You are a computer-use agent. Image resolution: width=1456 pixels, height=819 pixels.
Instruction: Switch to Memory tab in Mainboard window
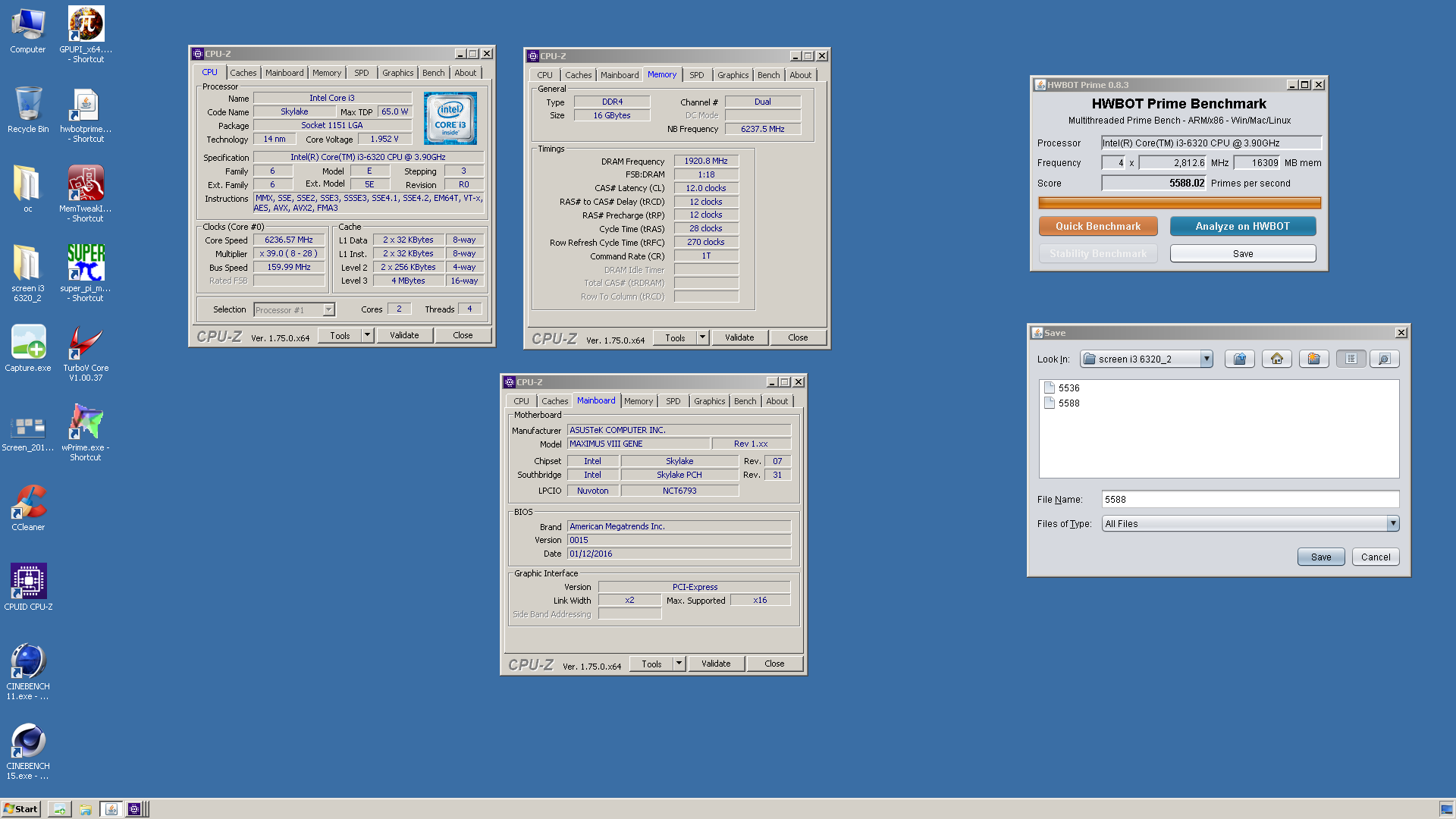pyautogui.click(x=638, y=401)
